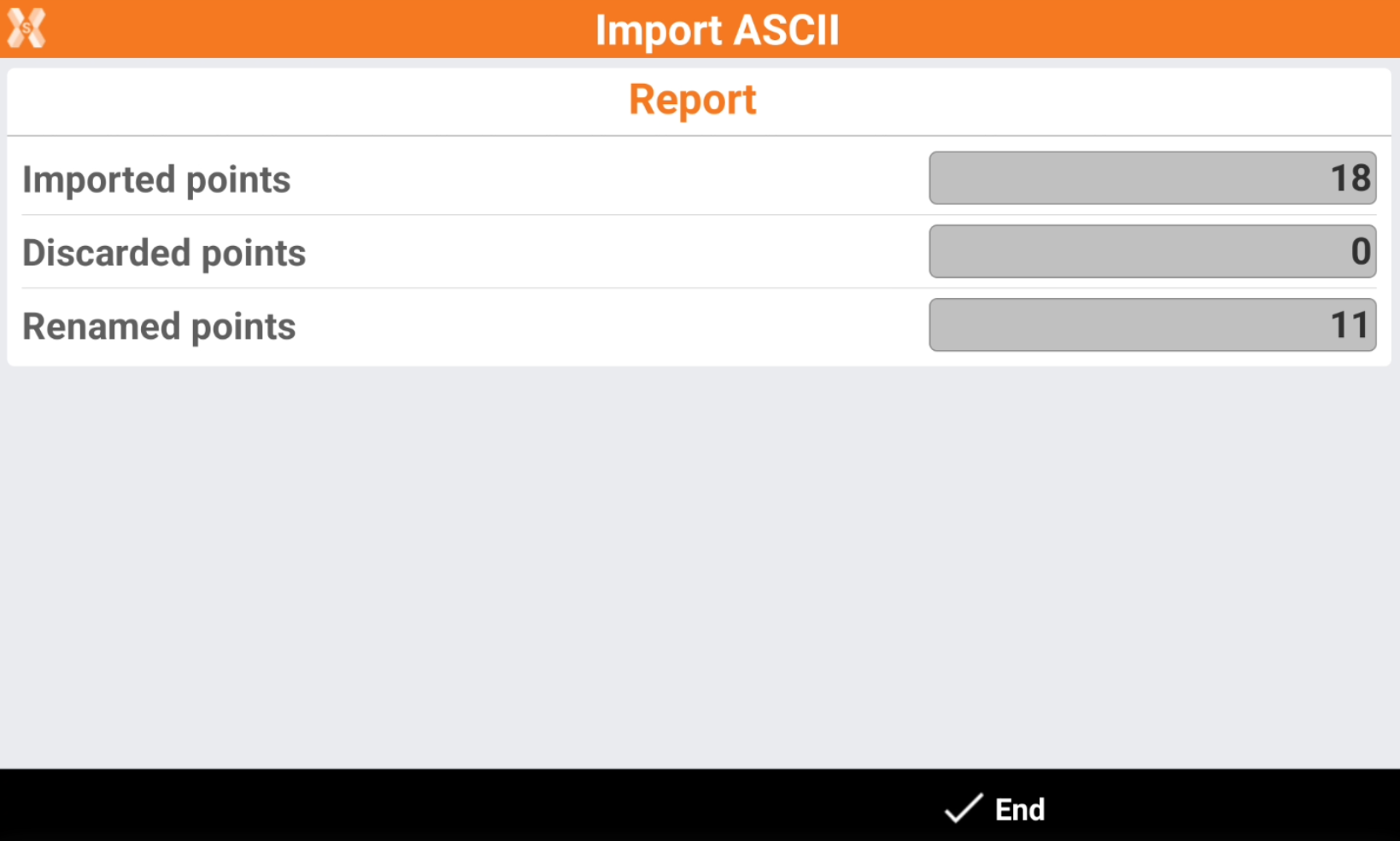Click the "Import ASCII" title text
This screenshot has width=1400, height=841.
point(717,30)
